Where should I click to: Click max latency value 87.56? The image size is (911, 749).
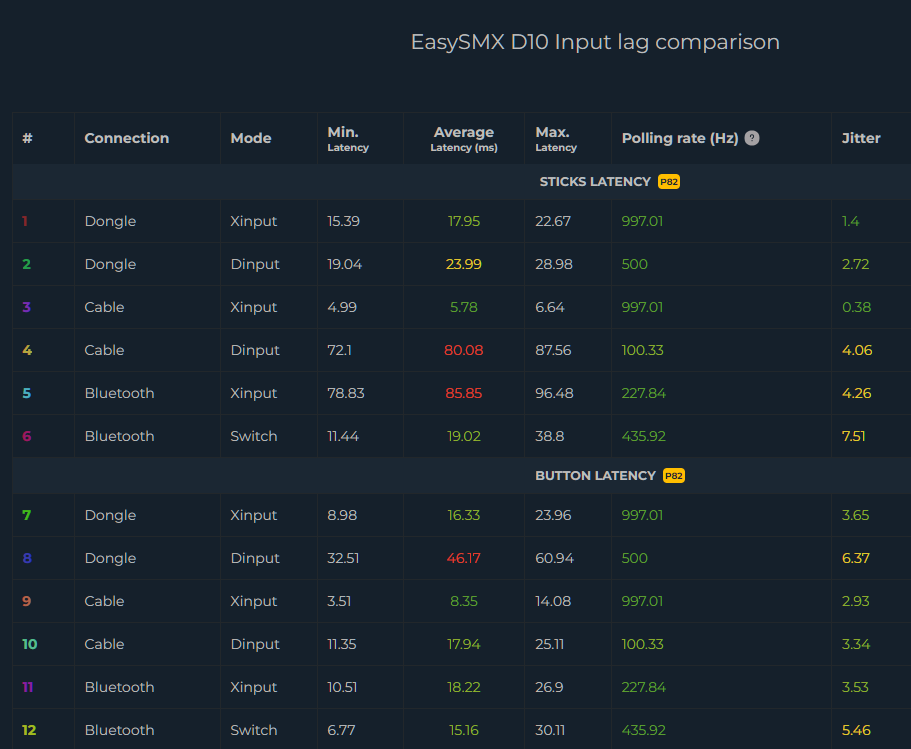553,350
